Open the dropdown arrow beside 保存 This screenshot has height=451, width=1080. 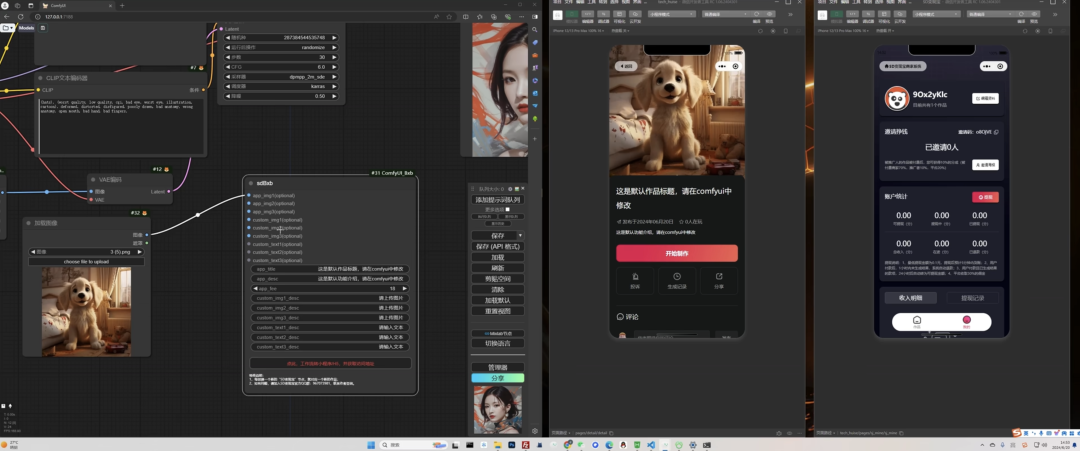coord(521,235)
